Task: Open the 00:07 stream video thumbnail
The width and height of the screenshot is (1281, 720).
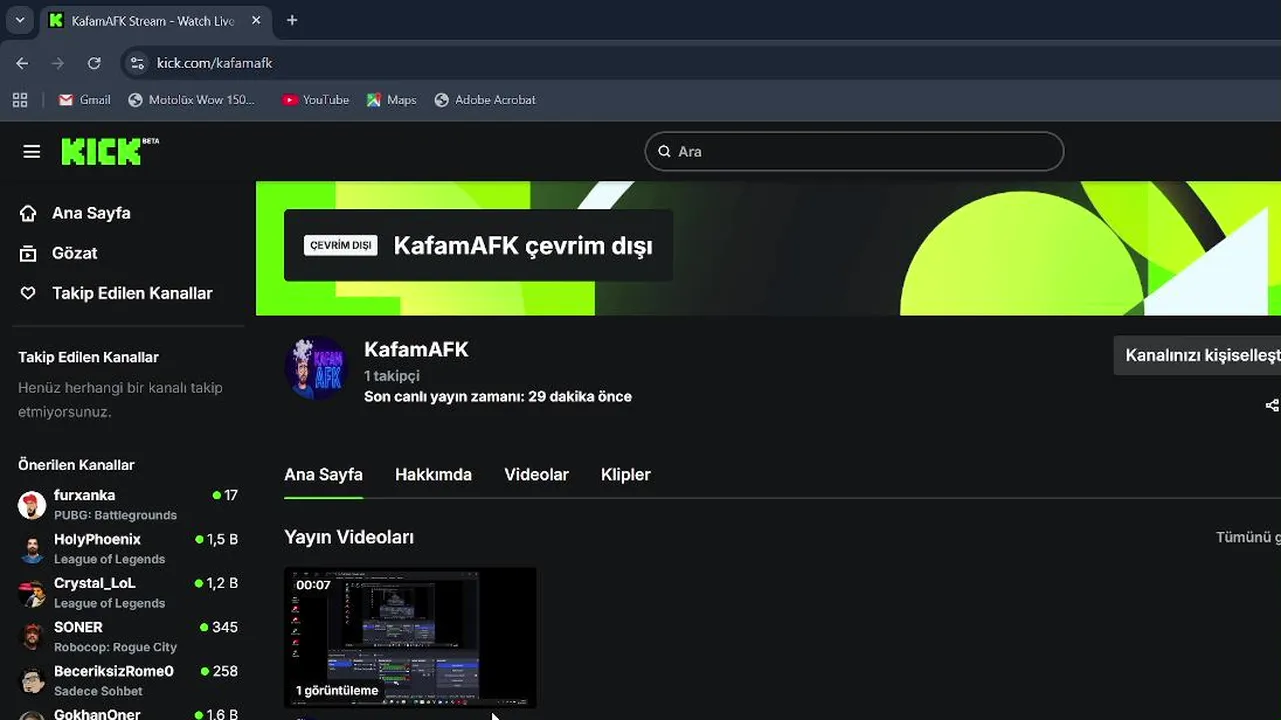Action: tap(410, 637)
